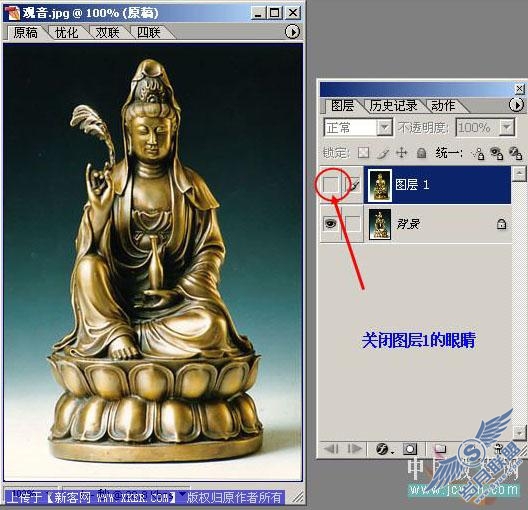Screen dimensions: 528x510
Task: Click the lock image pixels brush icon
Action: (x=382, y=153)
